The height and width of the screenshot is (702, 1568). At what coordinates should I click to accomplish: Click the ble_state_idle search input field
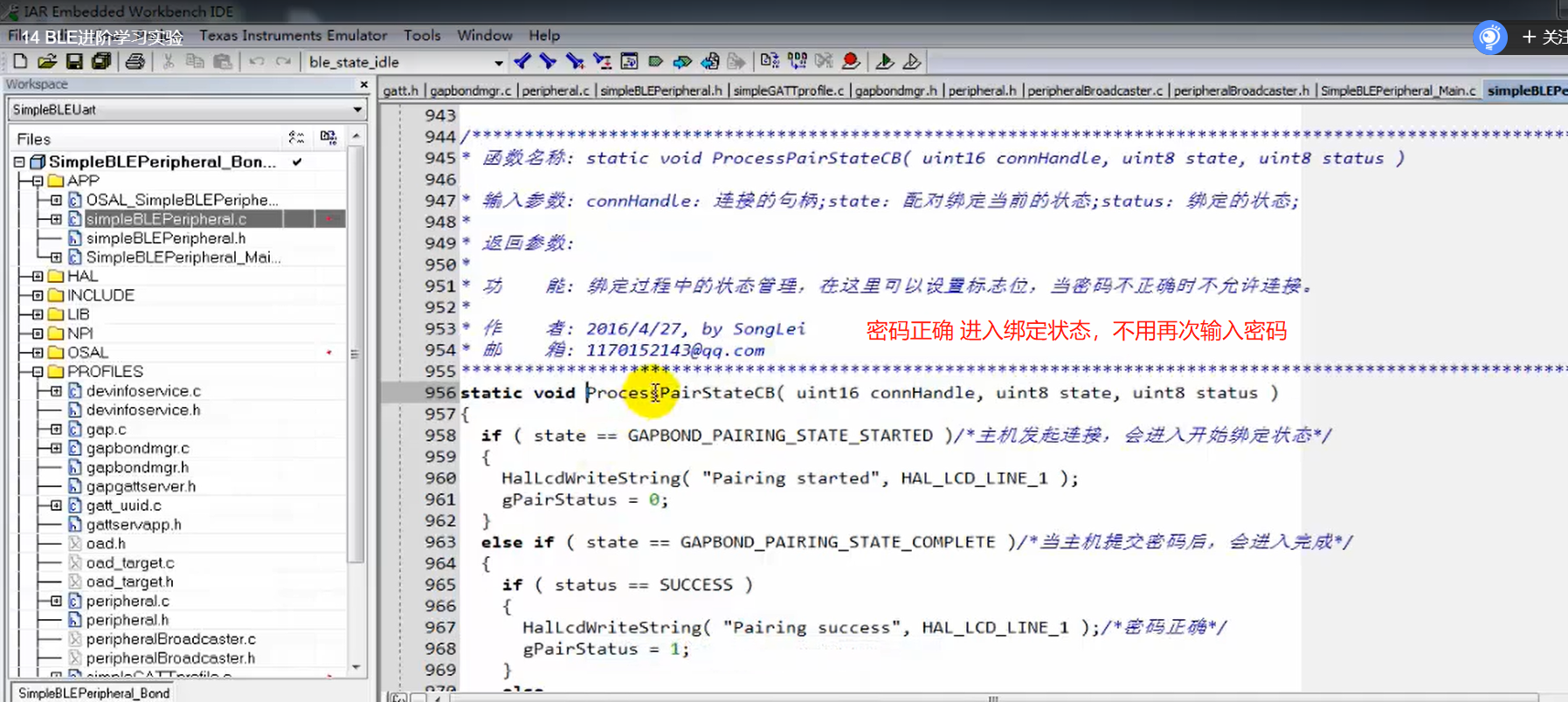397,62
